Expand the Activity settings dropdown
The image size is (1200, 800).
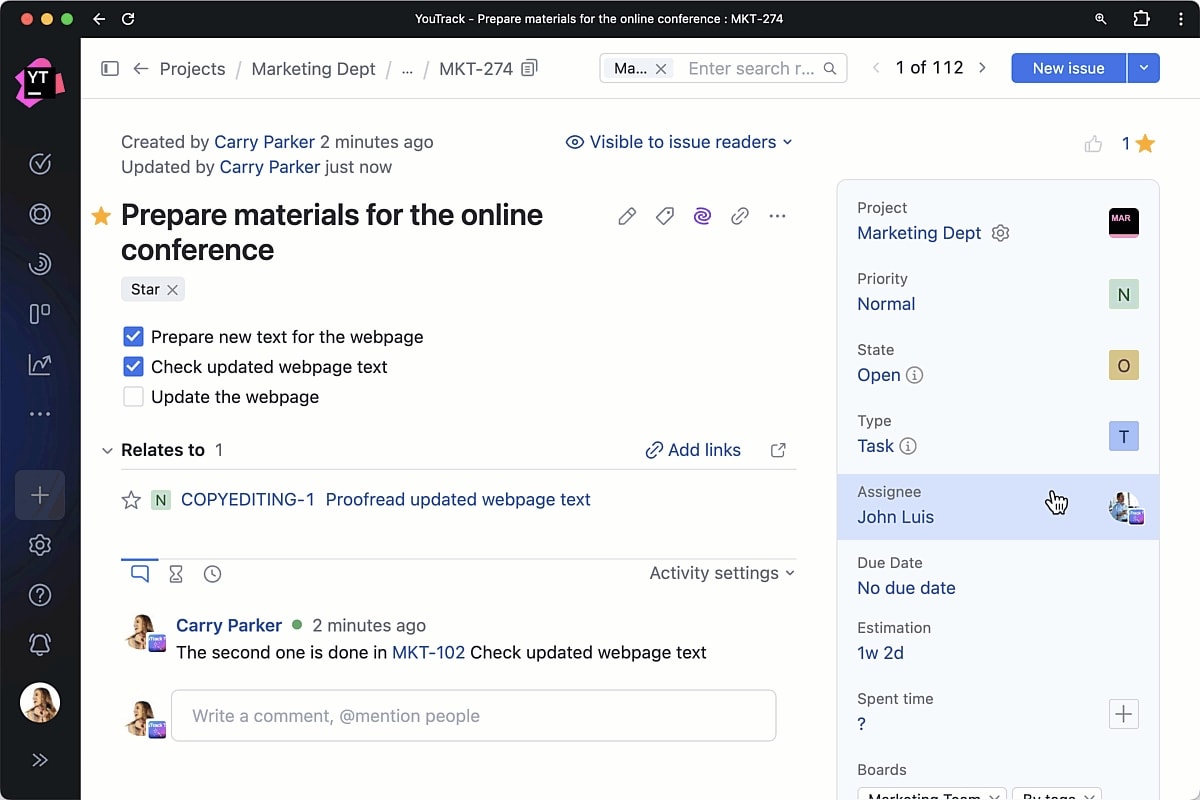pyautogui.click(x=722, y=573)
